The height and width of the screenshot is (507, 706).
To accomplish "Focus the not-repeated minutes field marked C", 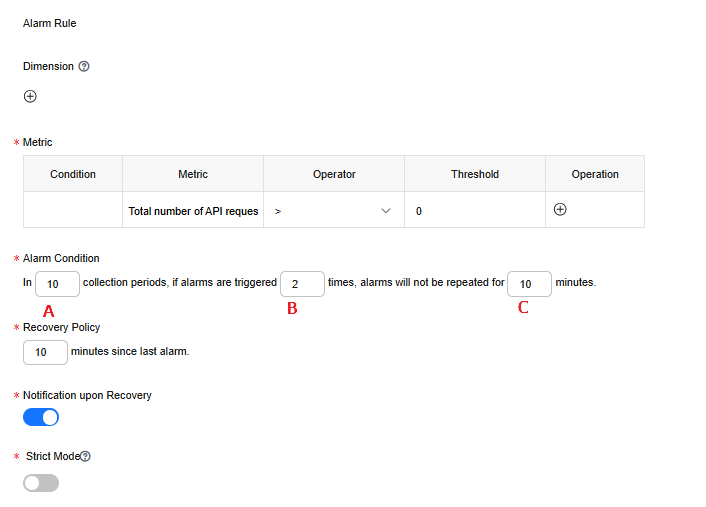I will [529, 284].
